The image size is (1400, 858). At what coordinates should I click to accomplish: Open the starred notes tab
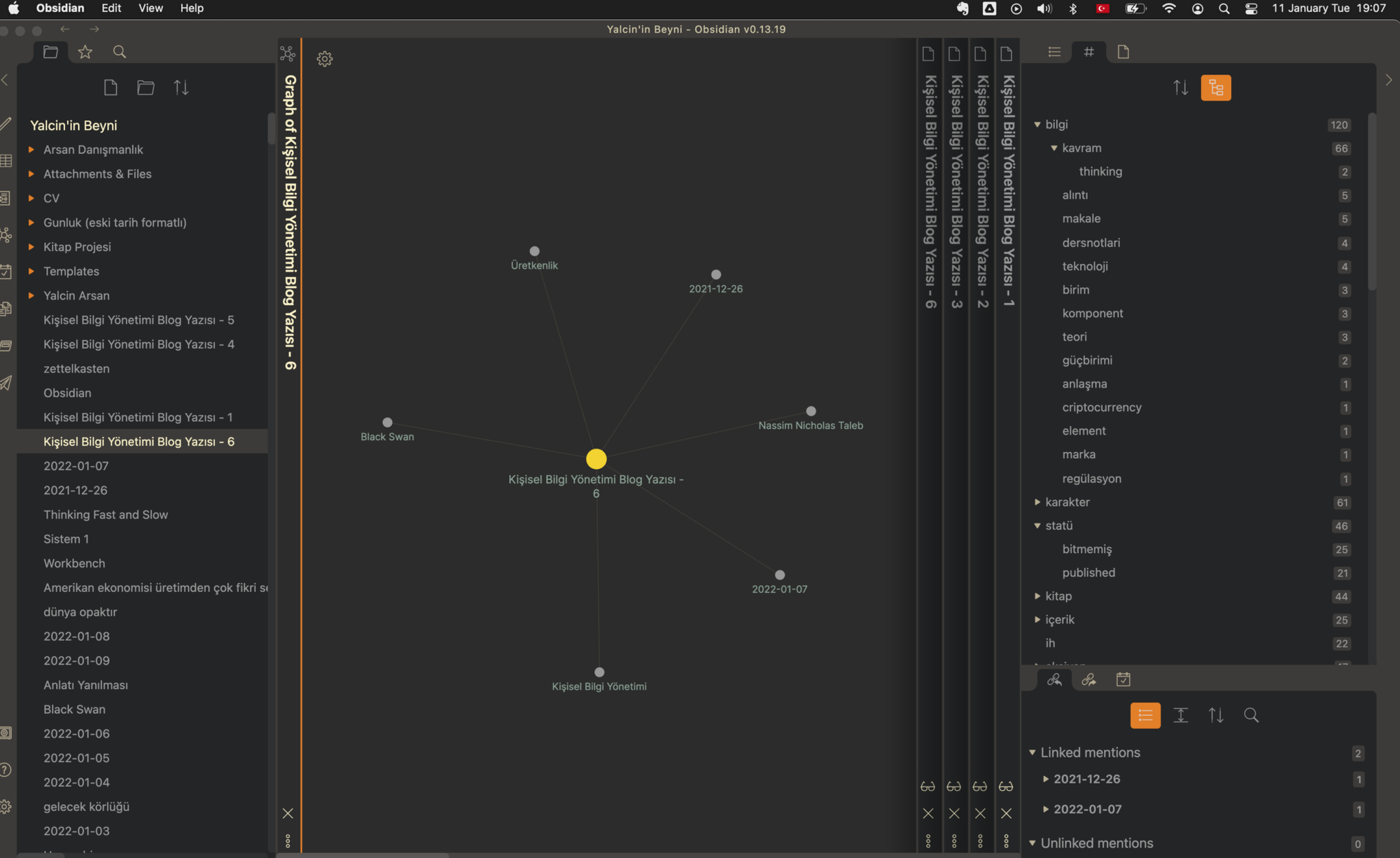[x=85, y=52]
